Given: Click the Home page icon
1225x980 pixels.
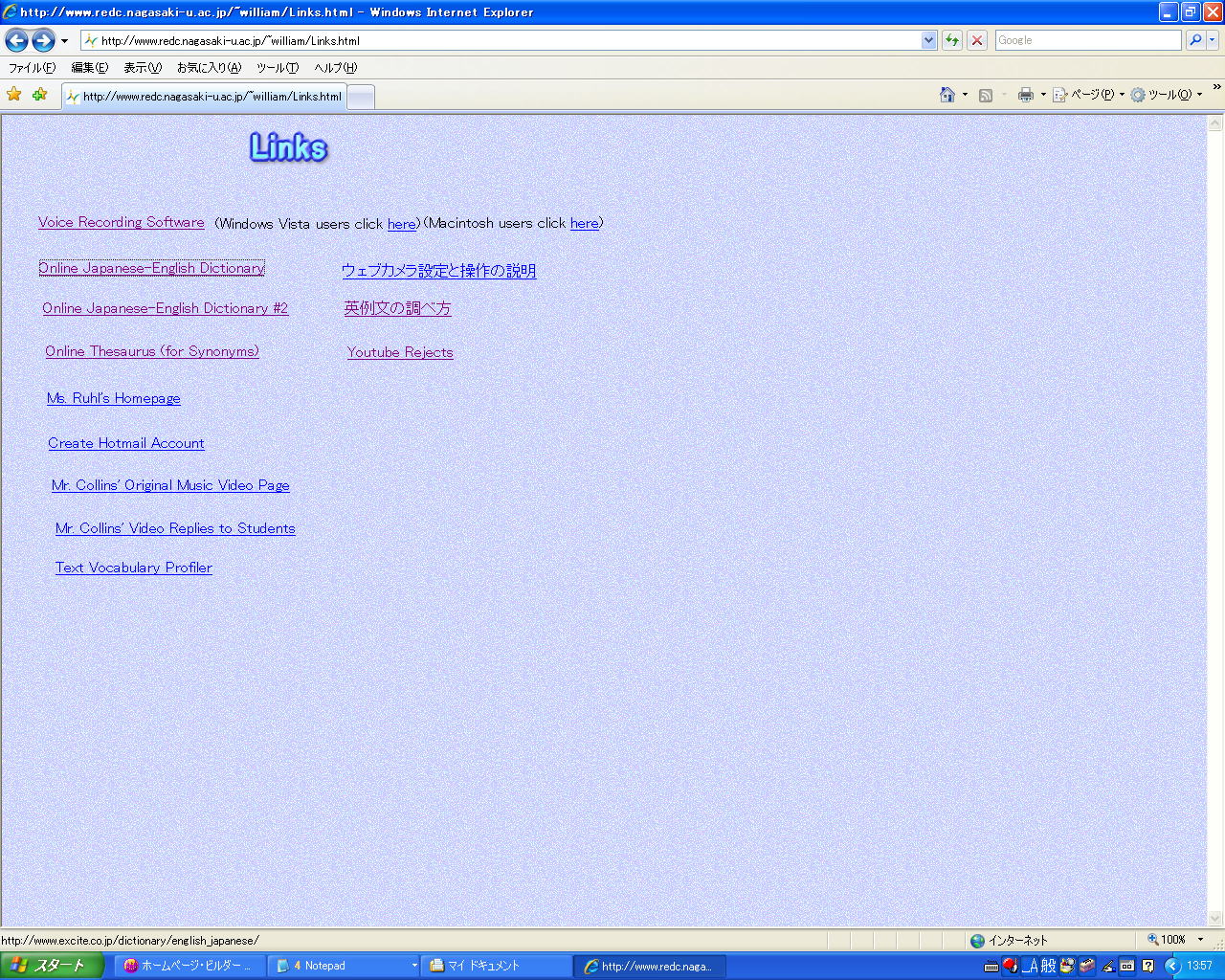Looking at the screenshot, I should pos(947,95).
